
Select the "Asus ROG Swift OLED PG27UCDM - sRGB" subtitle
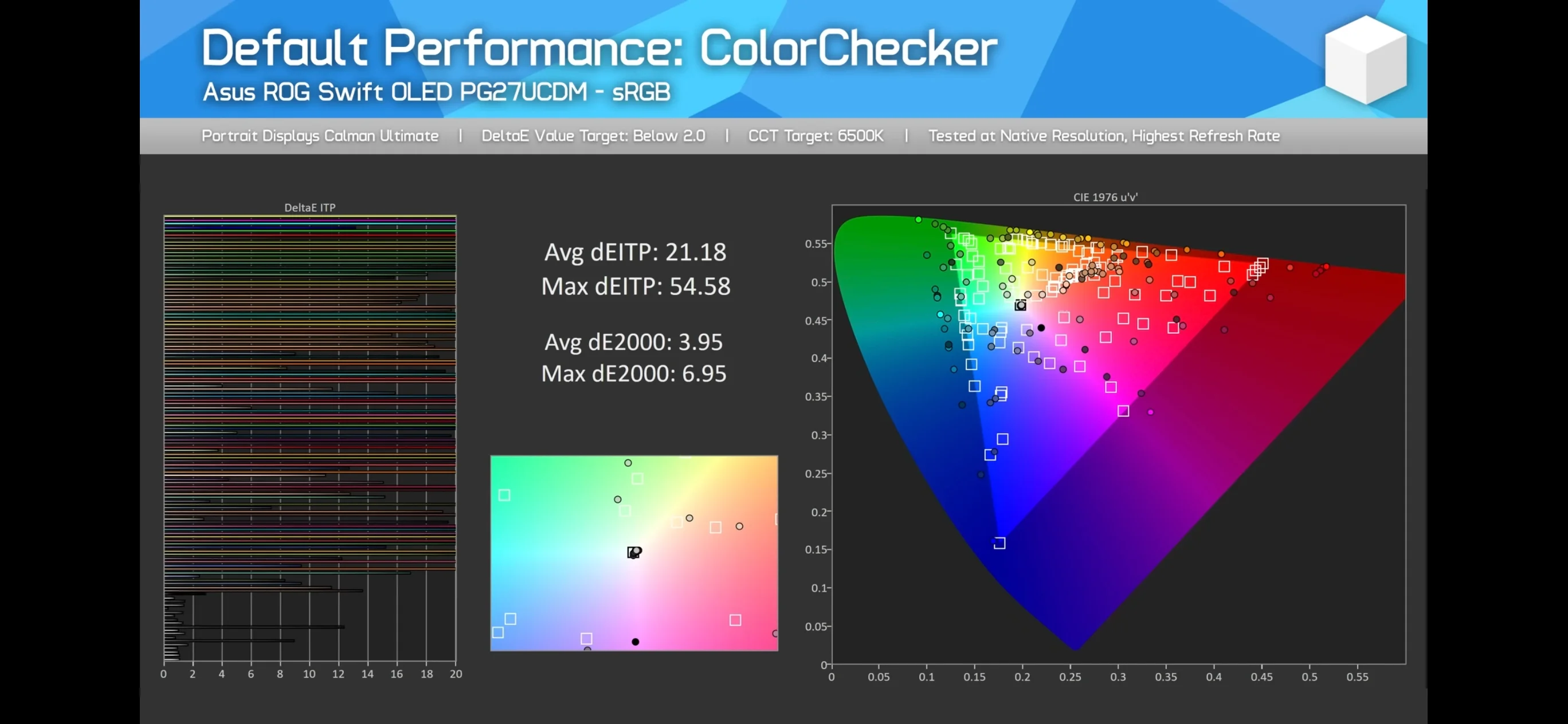pos(437,92)
